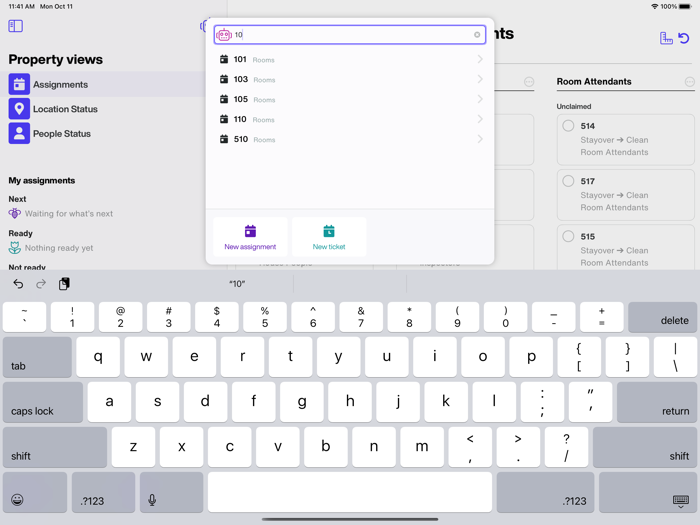The image size is (700, 525).
Task: Tap the space bar
Action: pos(350,492)
